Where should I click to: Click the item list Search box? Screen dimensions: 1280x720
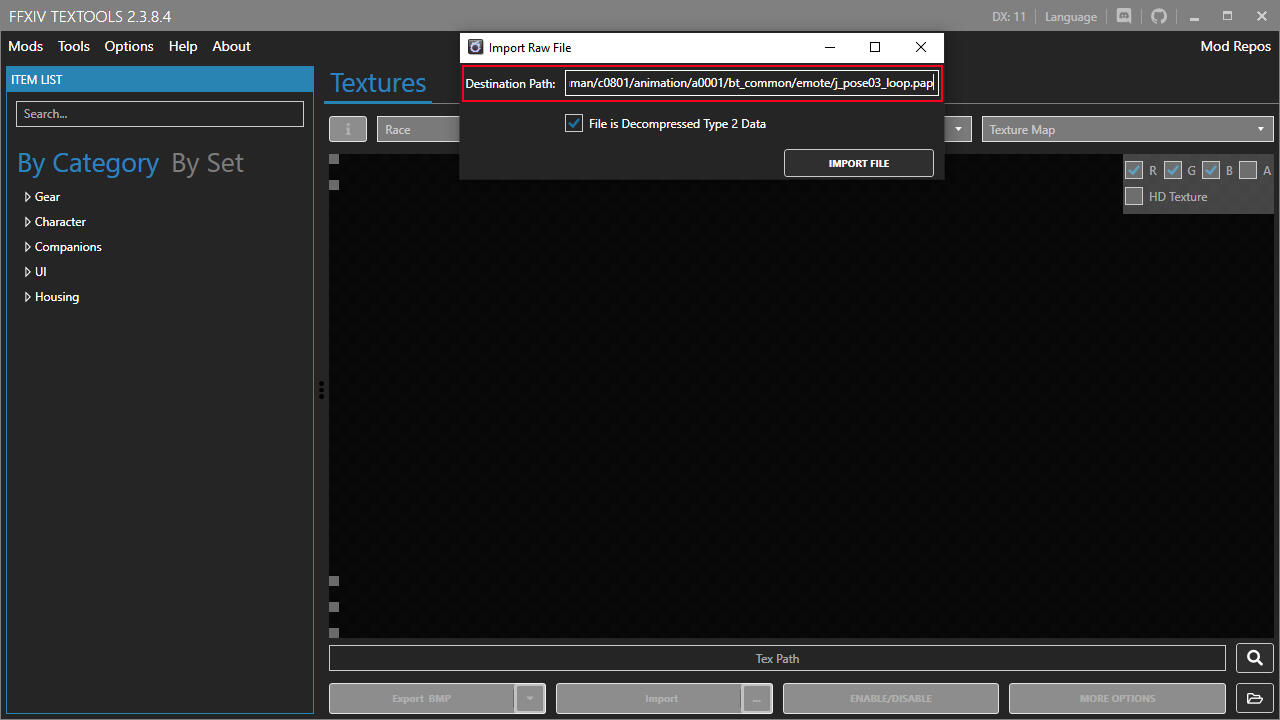[160, 114]
